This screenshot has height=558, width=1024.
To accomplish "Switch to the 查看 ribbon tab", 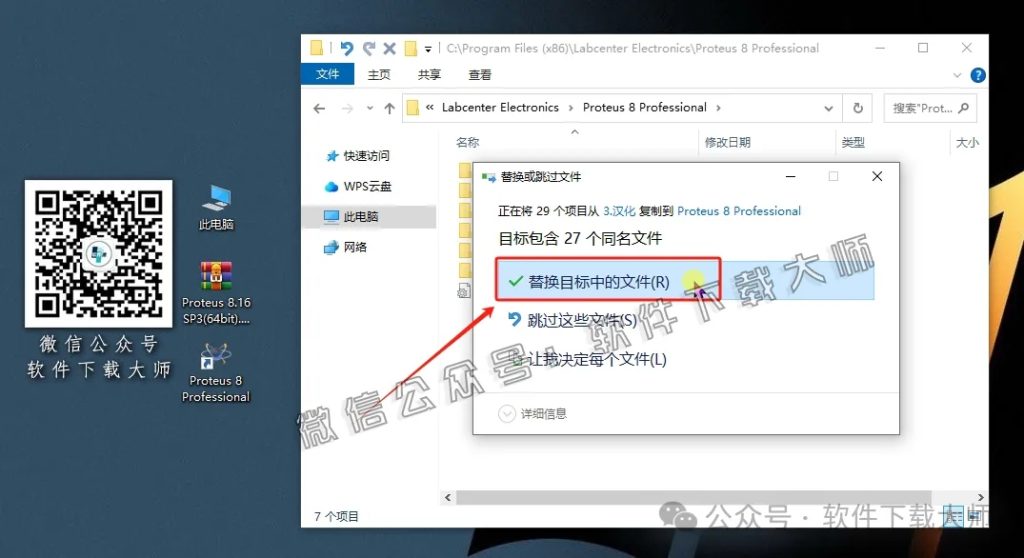I will point(479,74).
